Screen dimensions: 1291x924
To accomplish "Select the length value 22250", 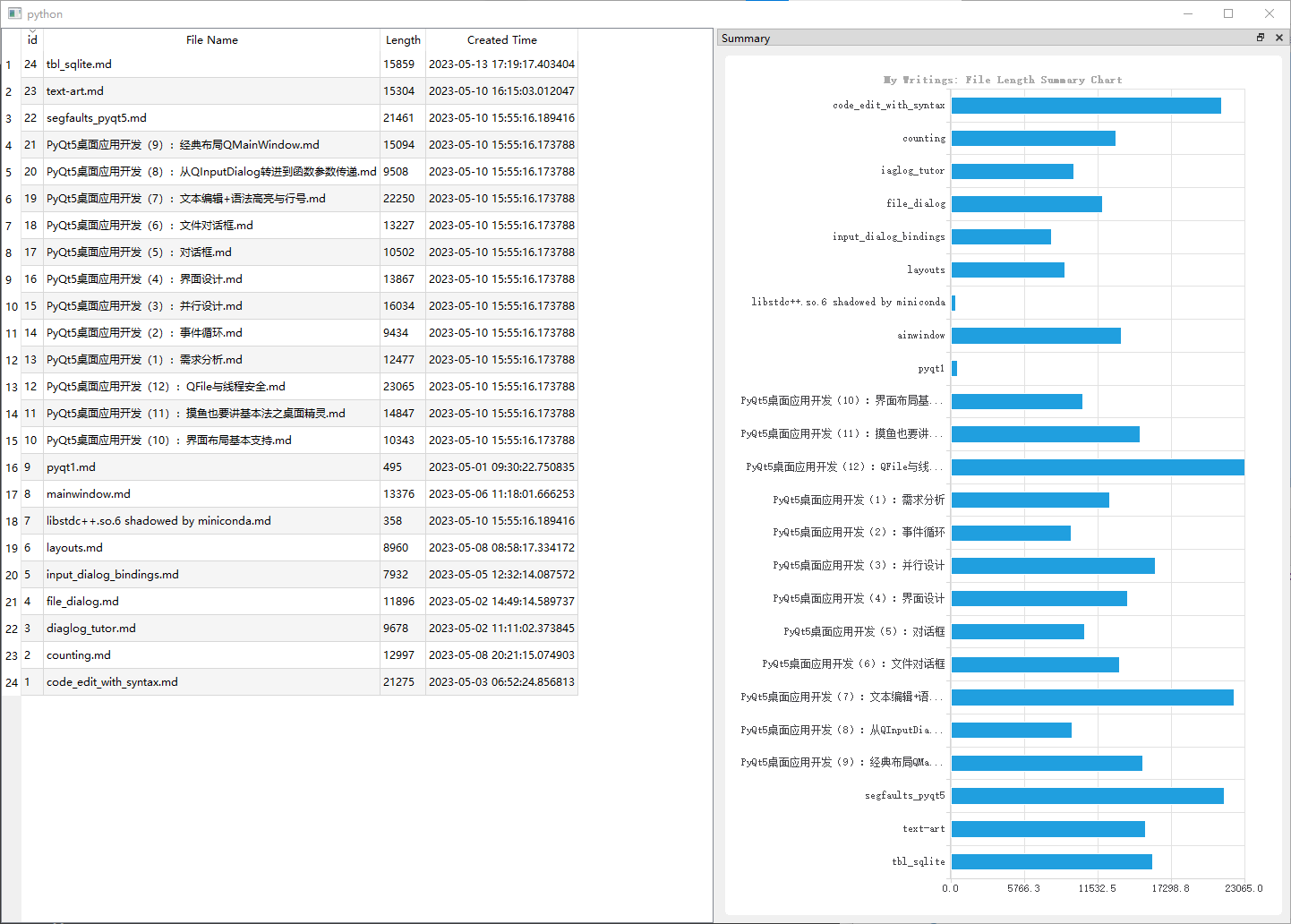I will pyautogui.click(x=403, y=199).
